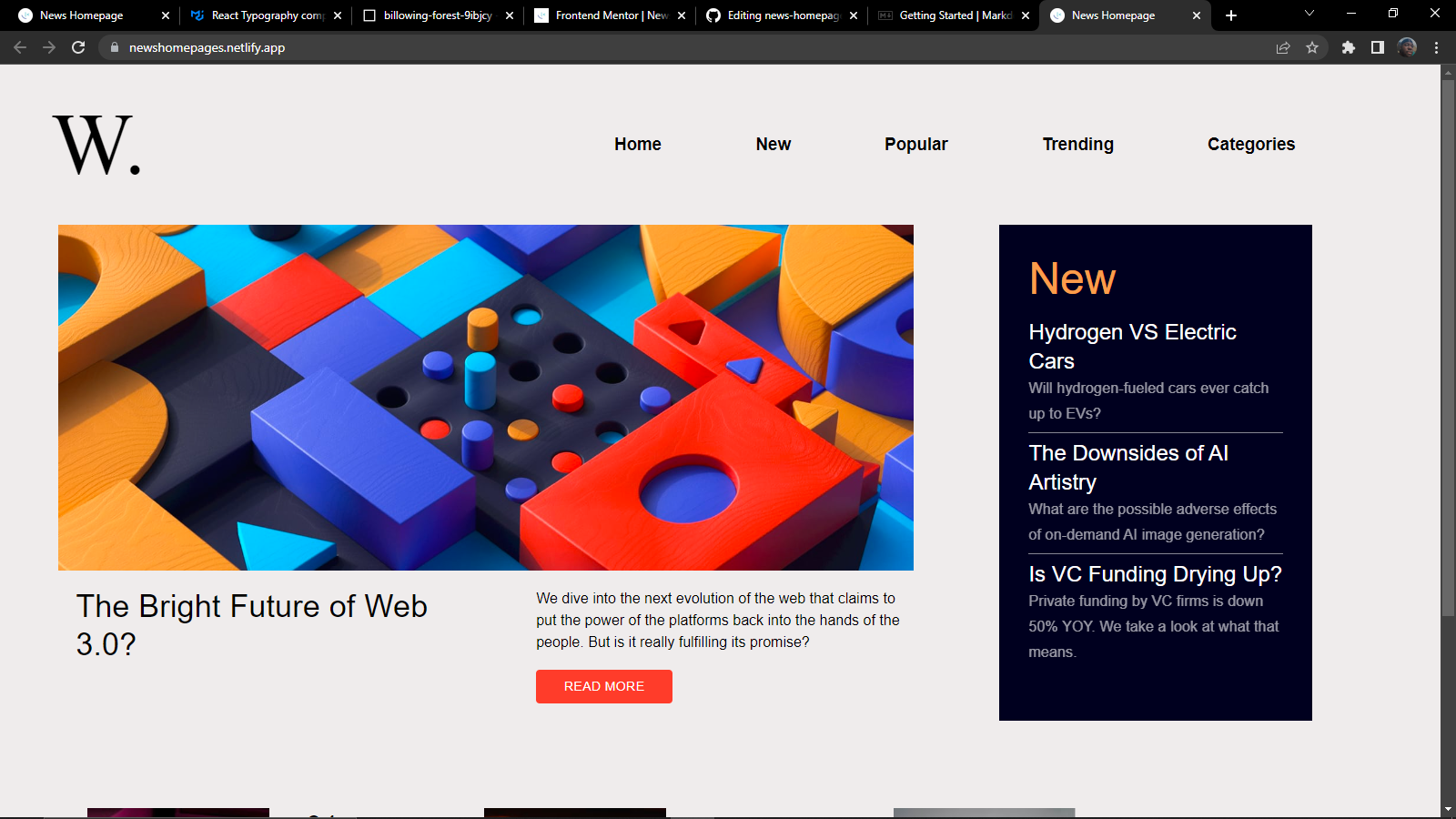Reload the current page
The height and width of the screenshot is (819, 1456).
[77, 47]
